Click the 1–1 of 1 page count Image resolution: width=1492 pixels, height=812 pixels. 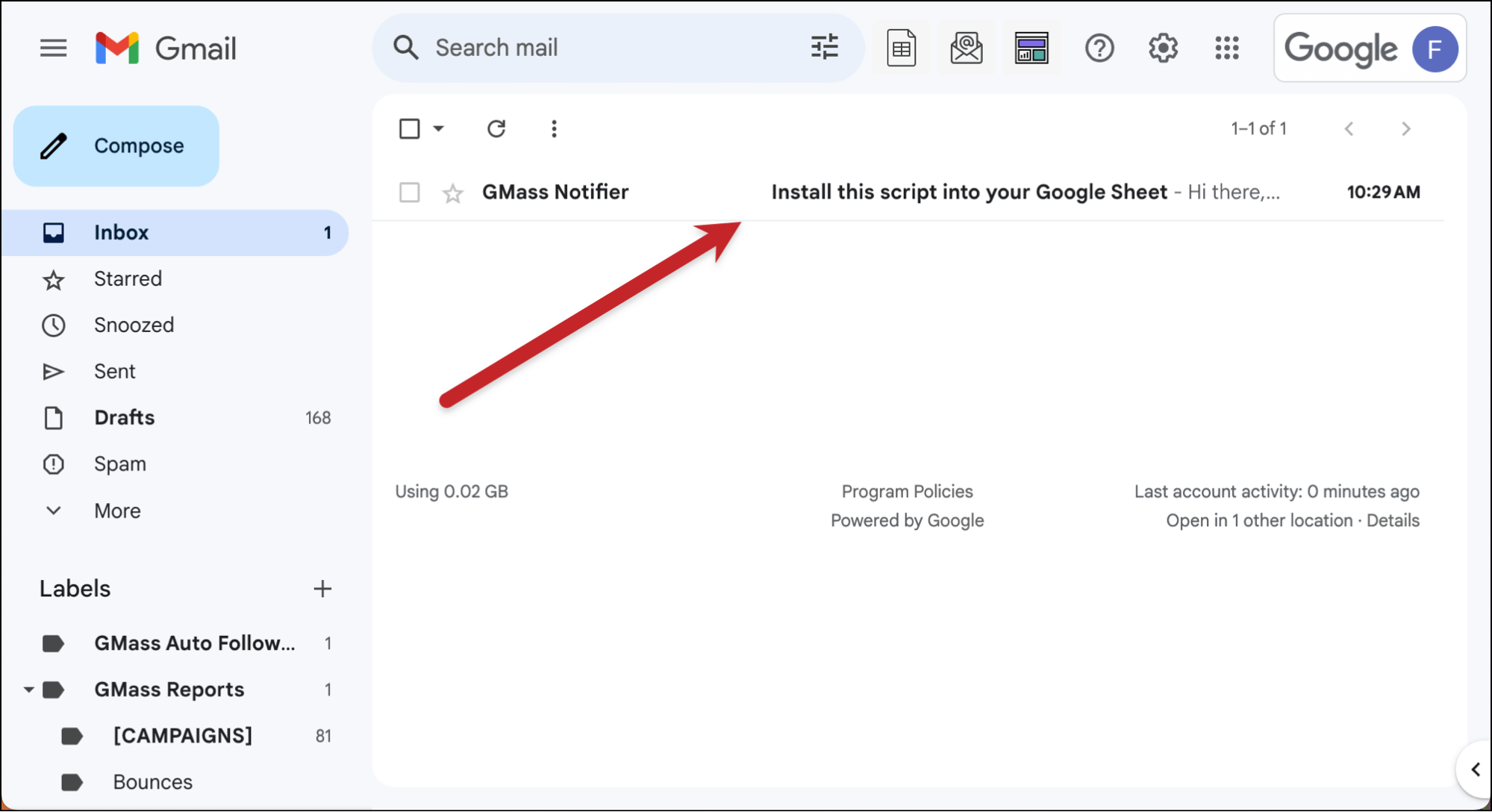[1258, 128]
